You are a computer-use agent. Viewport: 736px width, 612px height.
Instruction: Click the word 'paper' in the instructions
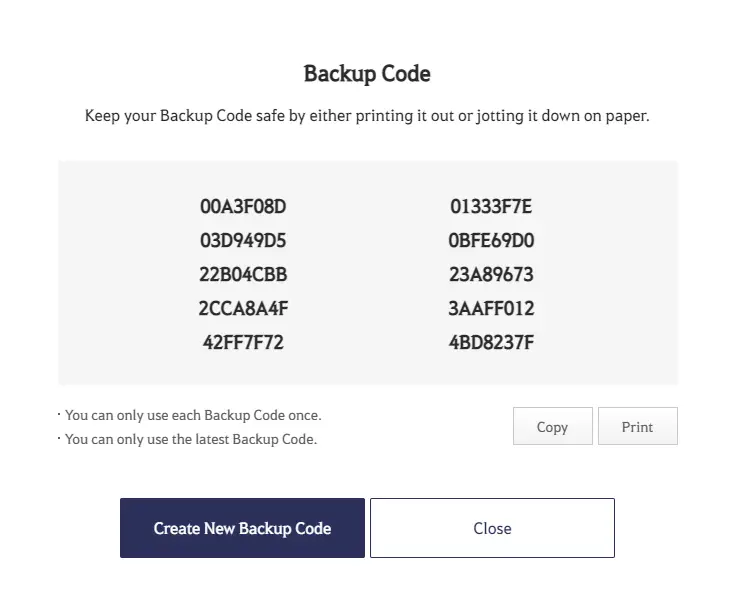(627, 116)
